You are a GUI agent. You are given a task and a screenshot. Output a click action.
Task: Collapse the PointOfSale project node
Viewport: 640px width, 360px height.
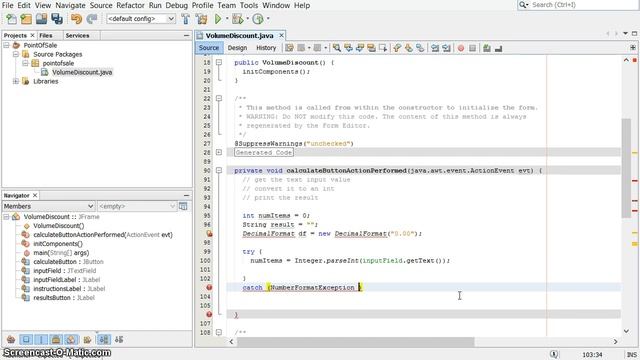pyautogui.click(x=7, y=45)
